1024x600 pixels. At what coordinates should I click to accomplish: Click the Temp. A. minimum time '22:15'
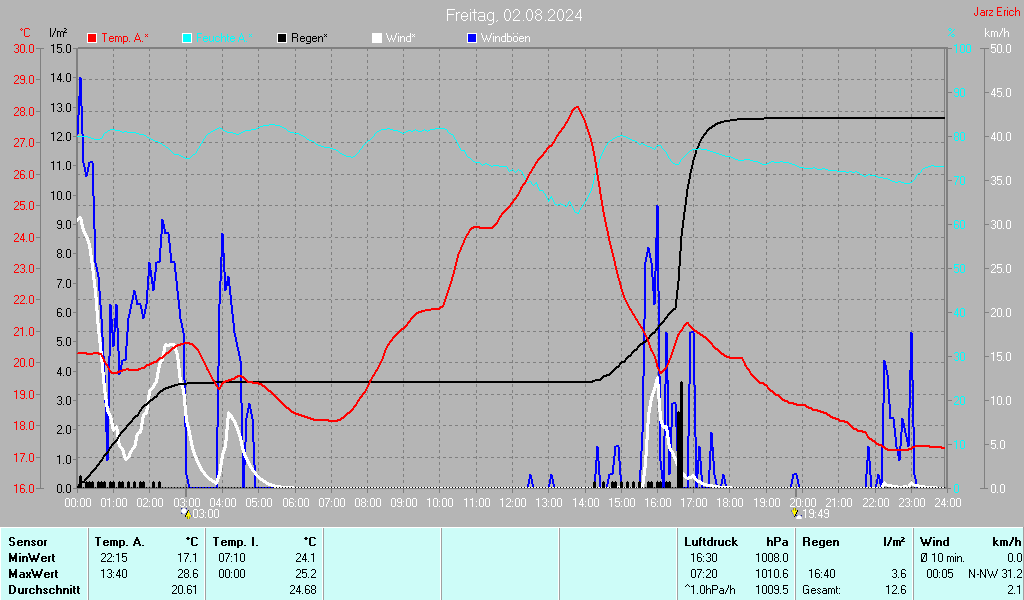point(114,558)
